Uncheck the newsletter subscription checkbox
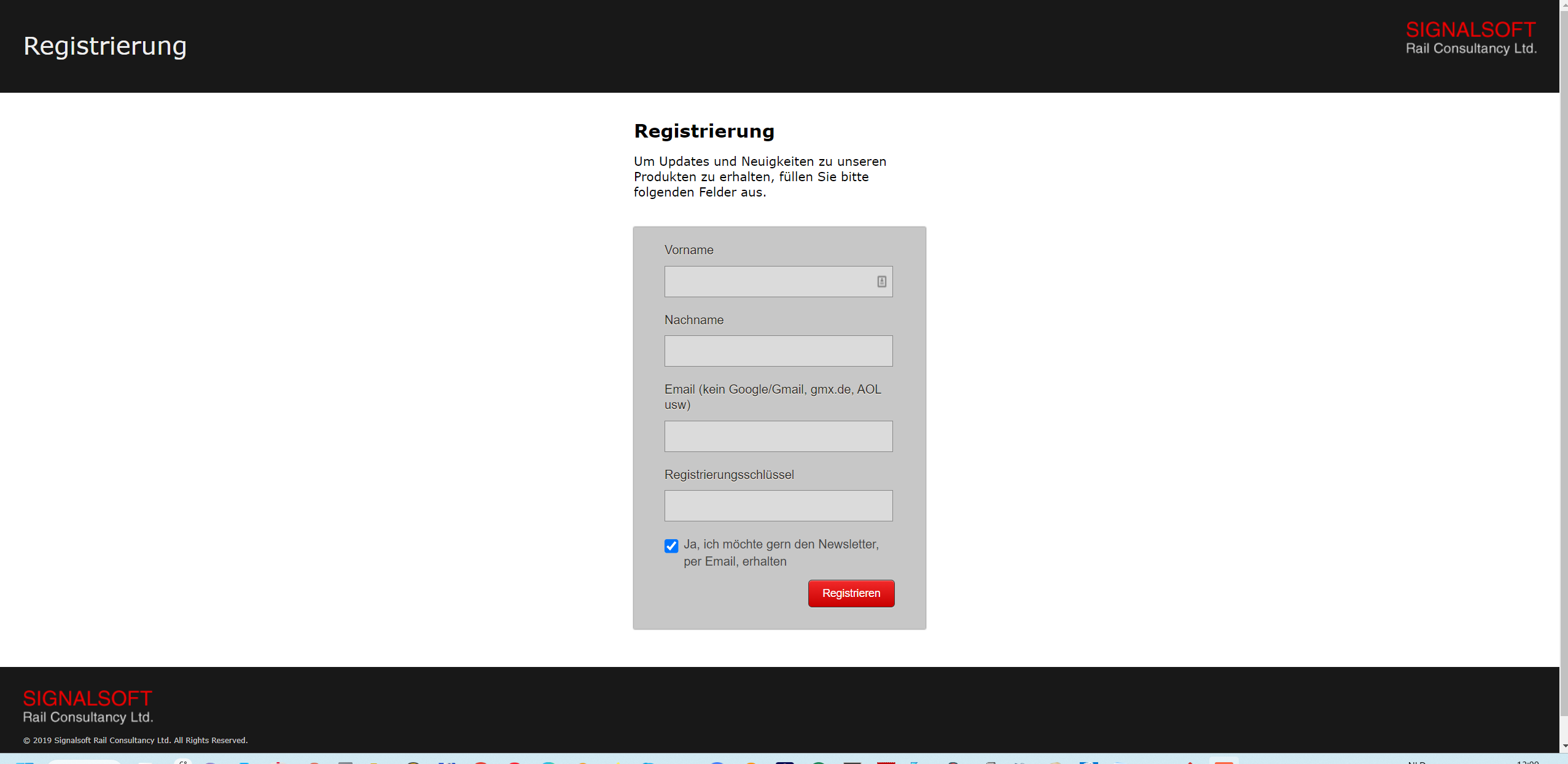The image size is (1568, 764). [671, 545]
